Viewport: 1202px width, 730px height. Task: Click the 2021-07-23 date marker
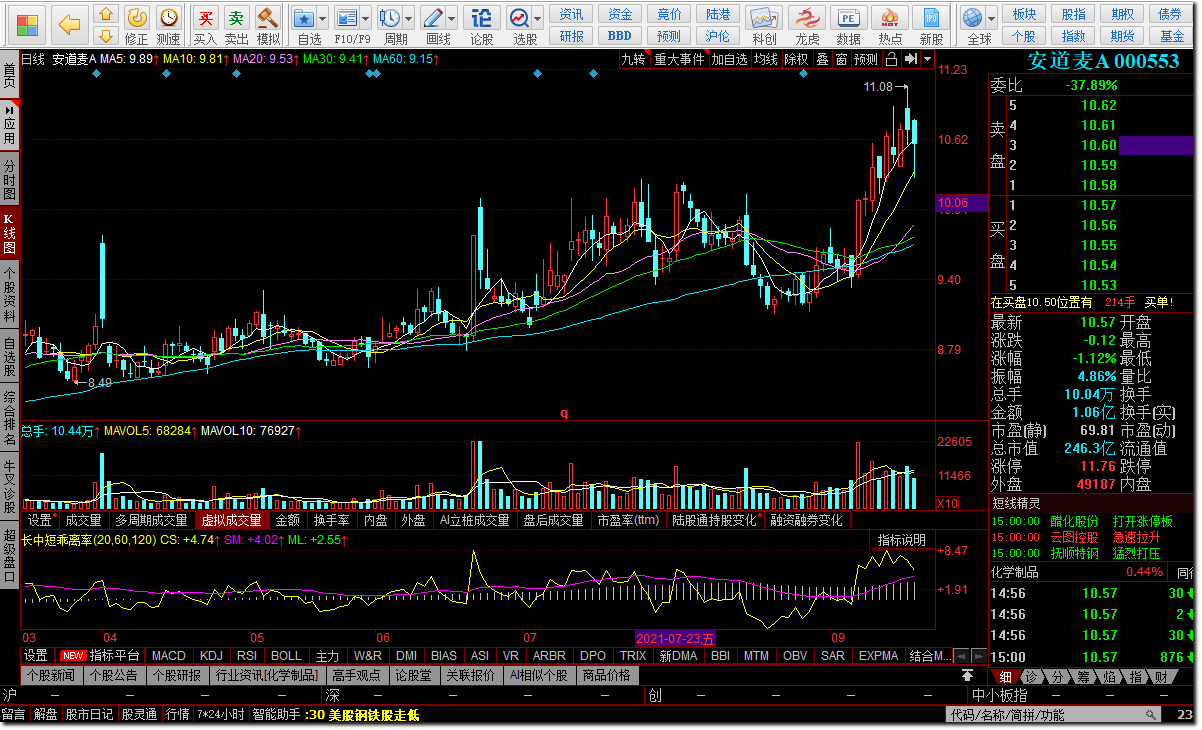[x=676, y=638]
